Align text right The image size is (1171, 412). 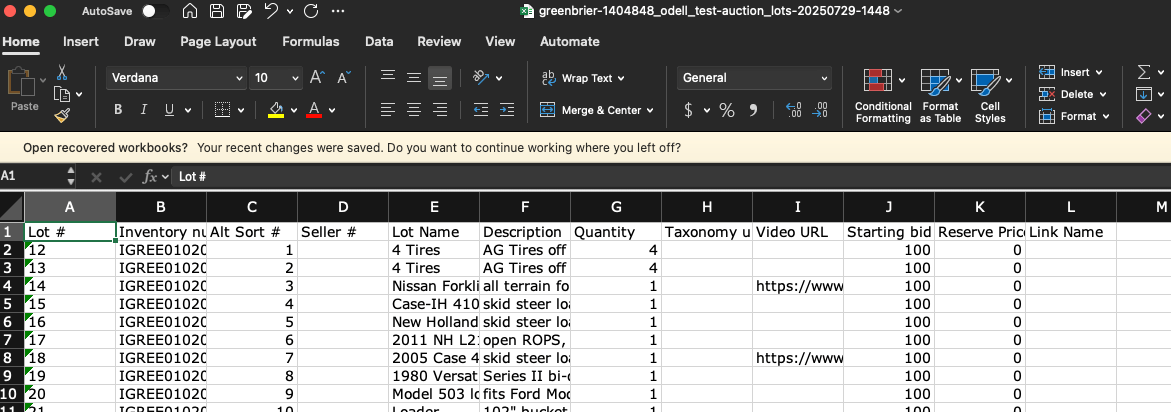tap(440, 110)
